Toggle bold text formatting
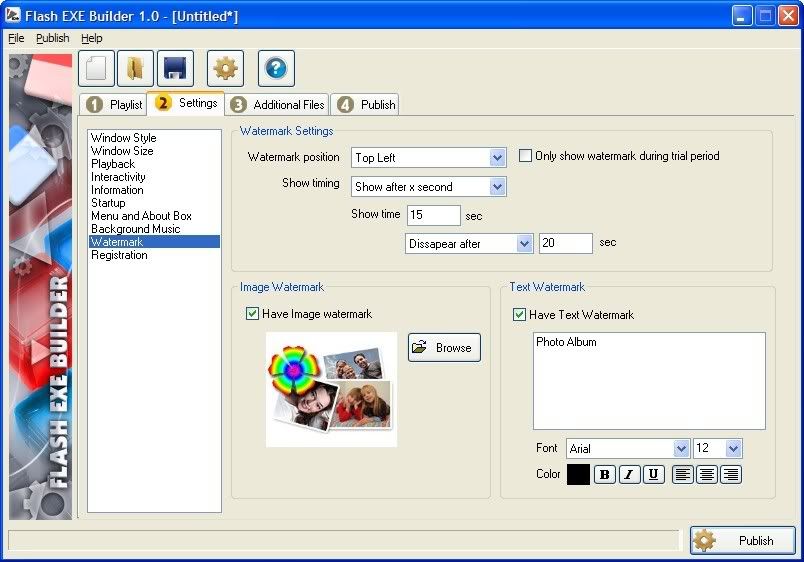Screen dimensions: 804x562 tap(605, 475)
